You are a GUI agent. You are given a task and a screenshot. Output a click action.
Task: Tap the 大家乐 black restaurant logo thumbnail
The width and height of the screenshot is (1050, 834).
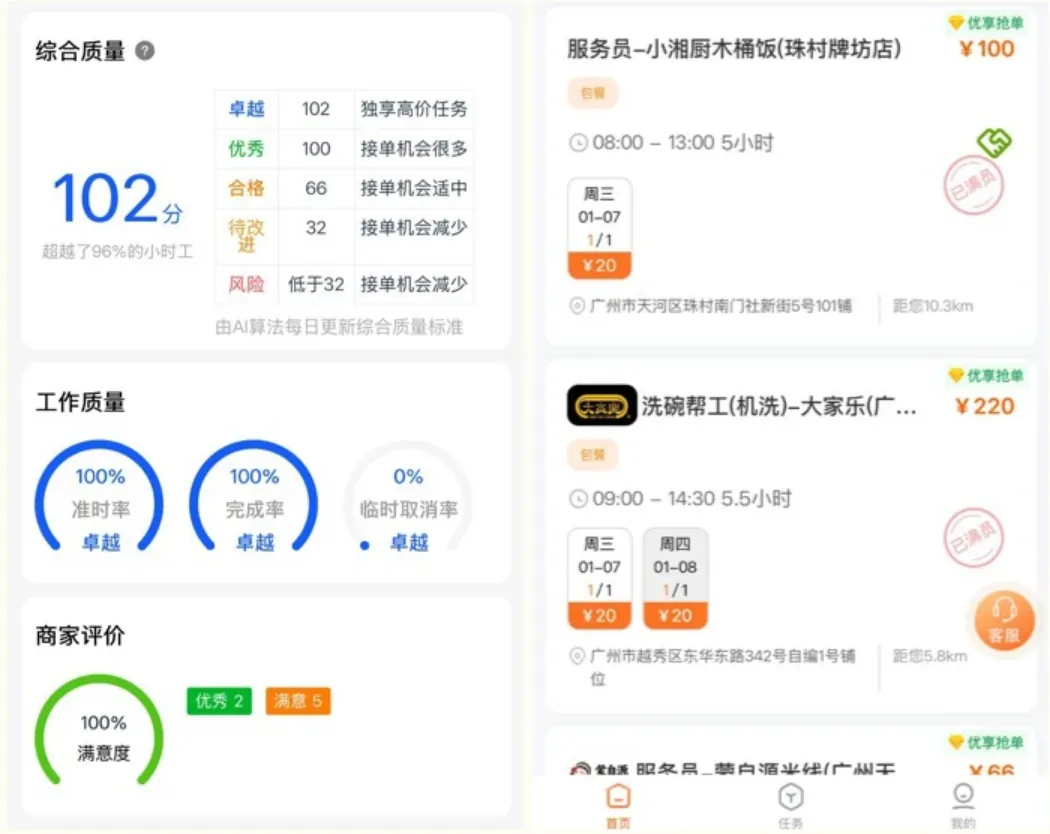(x=601, y=406)
